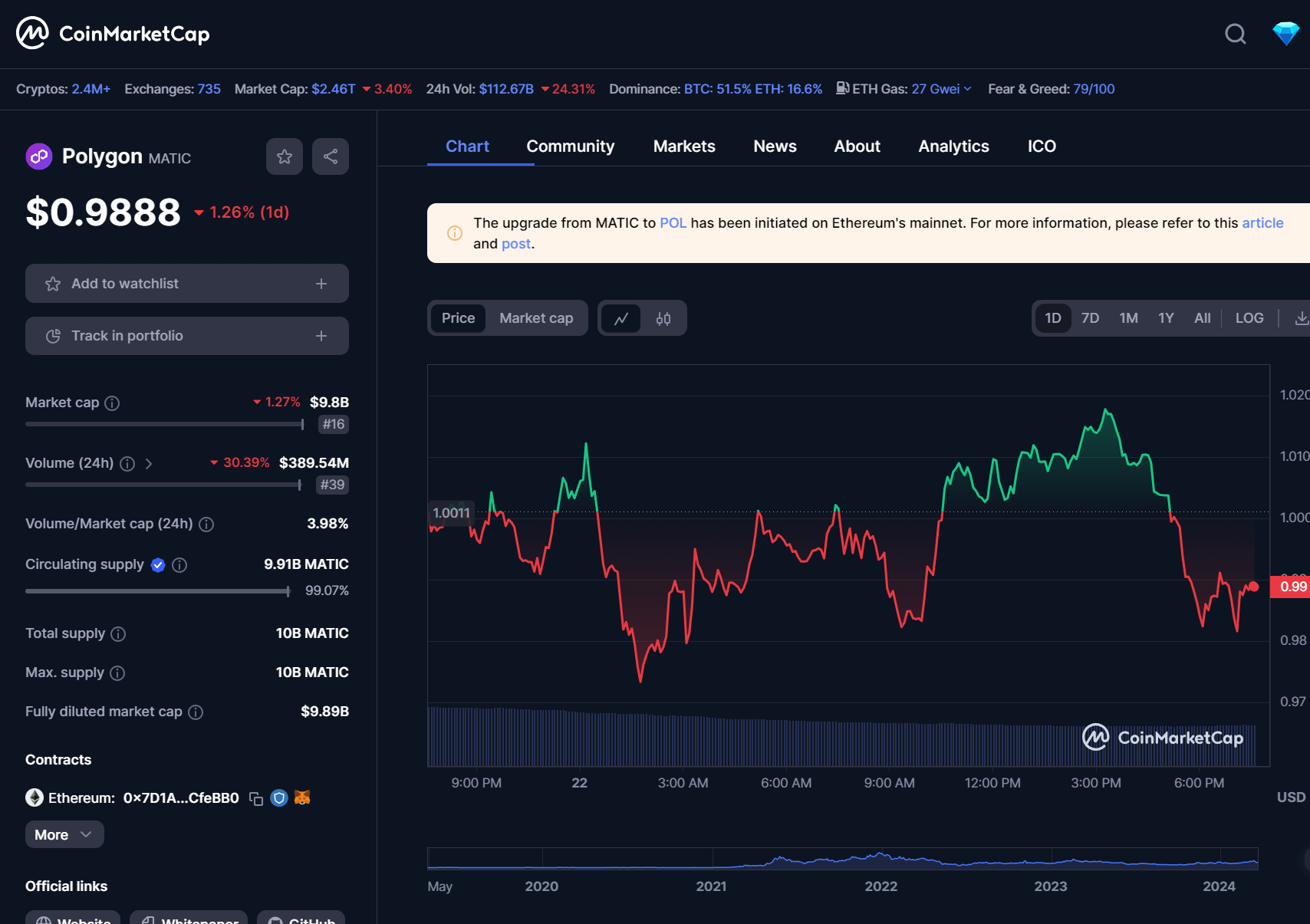Select the 7D time range
The width and height of the screenshot is (1310, 924).
click(x=1090, y=318)
